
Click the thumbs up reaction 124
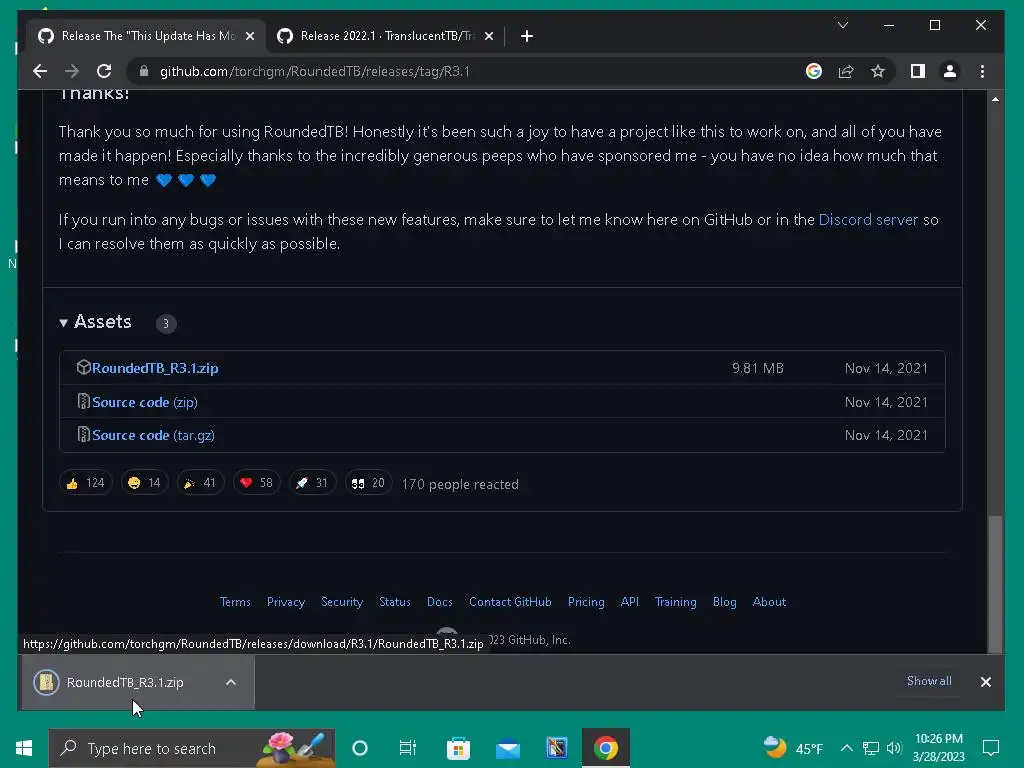click(86, 483)
